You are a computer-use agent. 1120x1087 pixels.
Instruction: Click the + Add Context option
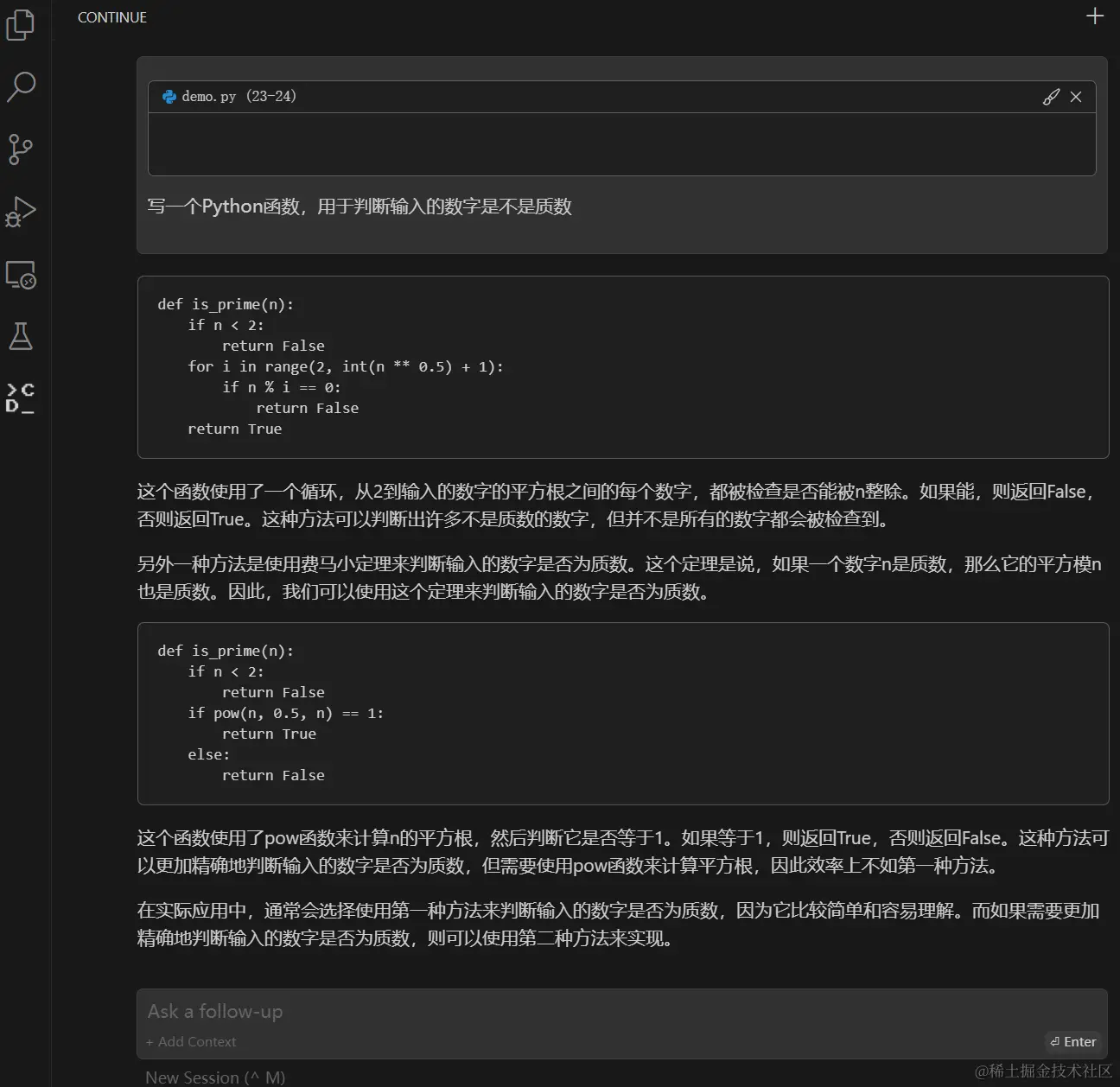tap(191, 1041)
